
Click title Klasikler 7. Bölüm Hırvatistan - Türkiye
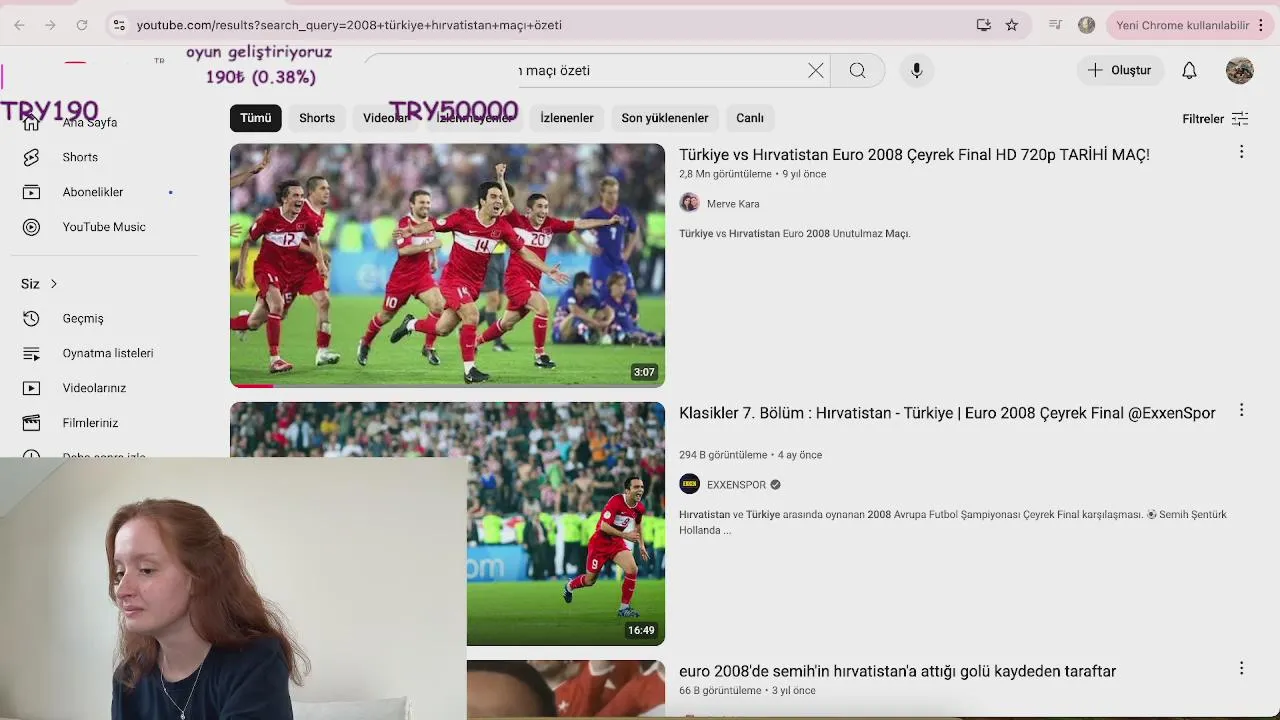[947, 413]
